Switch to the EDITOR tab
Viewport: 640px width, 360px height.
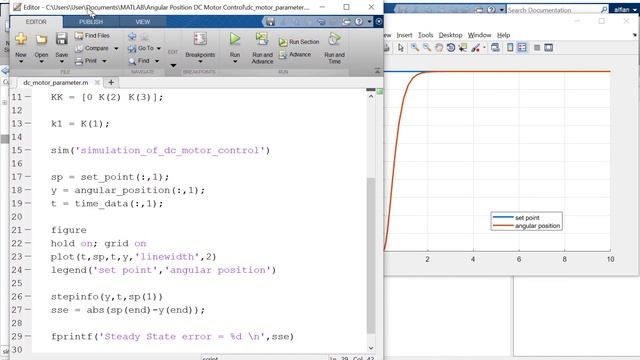tap(36, 22)
